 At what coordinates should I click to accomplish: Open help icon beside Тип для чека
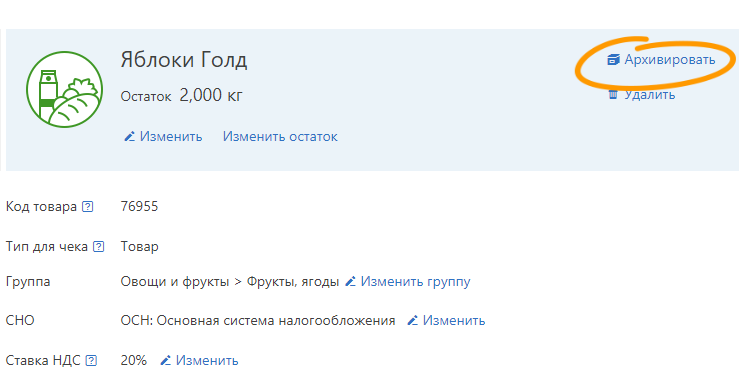pos(99,247)
